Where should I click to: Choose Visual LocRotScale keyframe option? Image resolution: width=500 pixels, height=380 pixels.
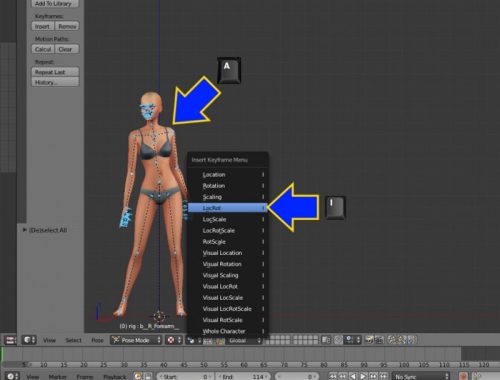point(228,309)
